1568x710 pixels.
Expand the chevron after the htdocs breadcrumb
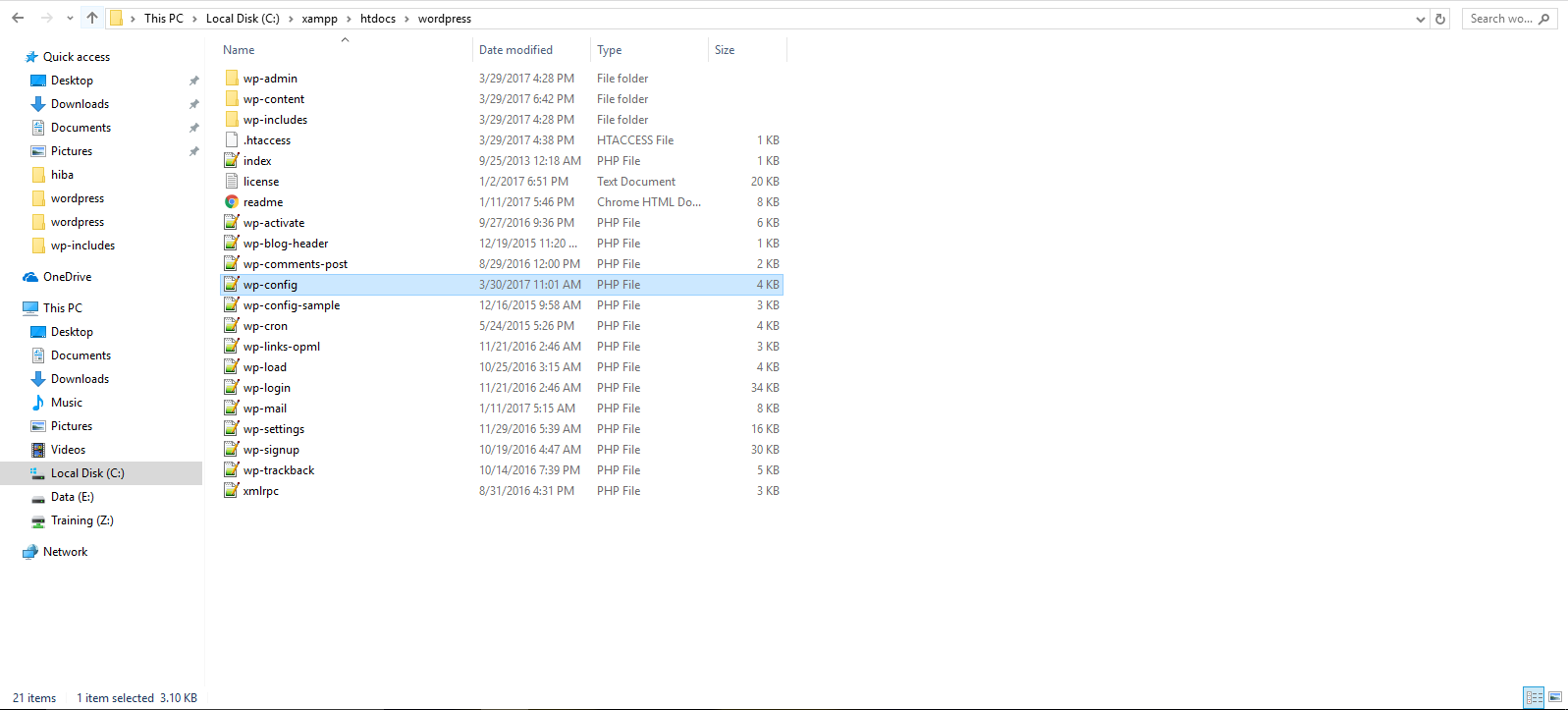click(406, 19)
